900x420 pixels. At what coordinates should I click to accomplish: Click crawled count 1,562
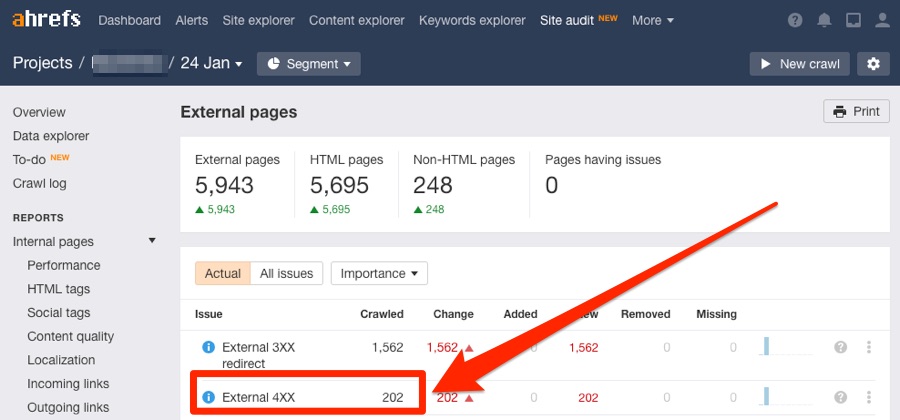(x=387, y=347)
